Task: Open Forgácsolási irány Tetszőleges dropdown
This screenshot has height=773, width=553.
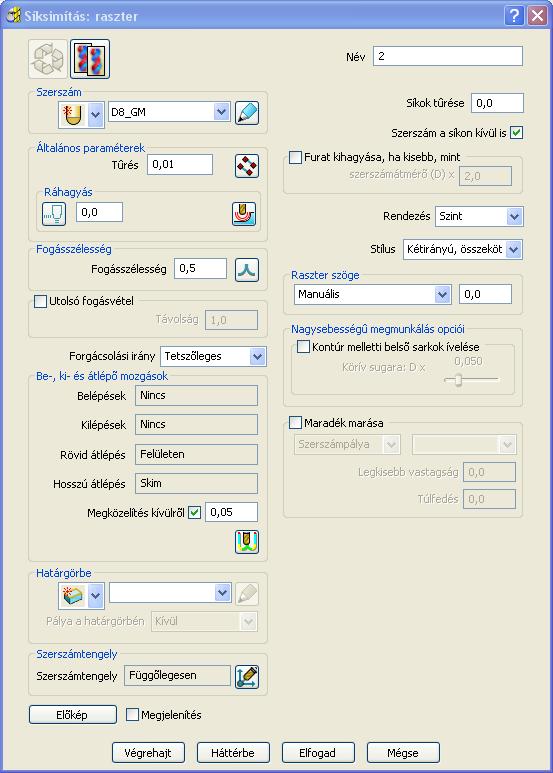Action: click(213, 356)
